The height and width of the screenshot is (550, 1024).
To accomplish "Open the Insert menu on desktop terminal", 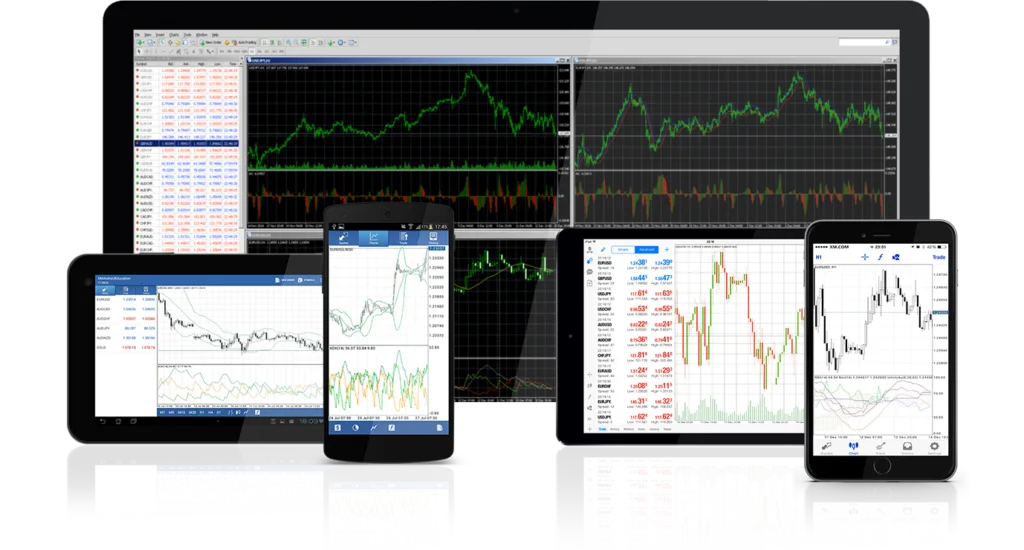I will pyautogui.click(x=160, y=35).
